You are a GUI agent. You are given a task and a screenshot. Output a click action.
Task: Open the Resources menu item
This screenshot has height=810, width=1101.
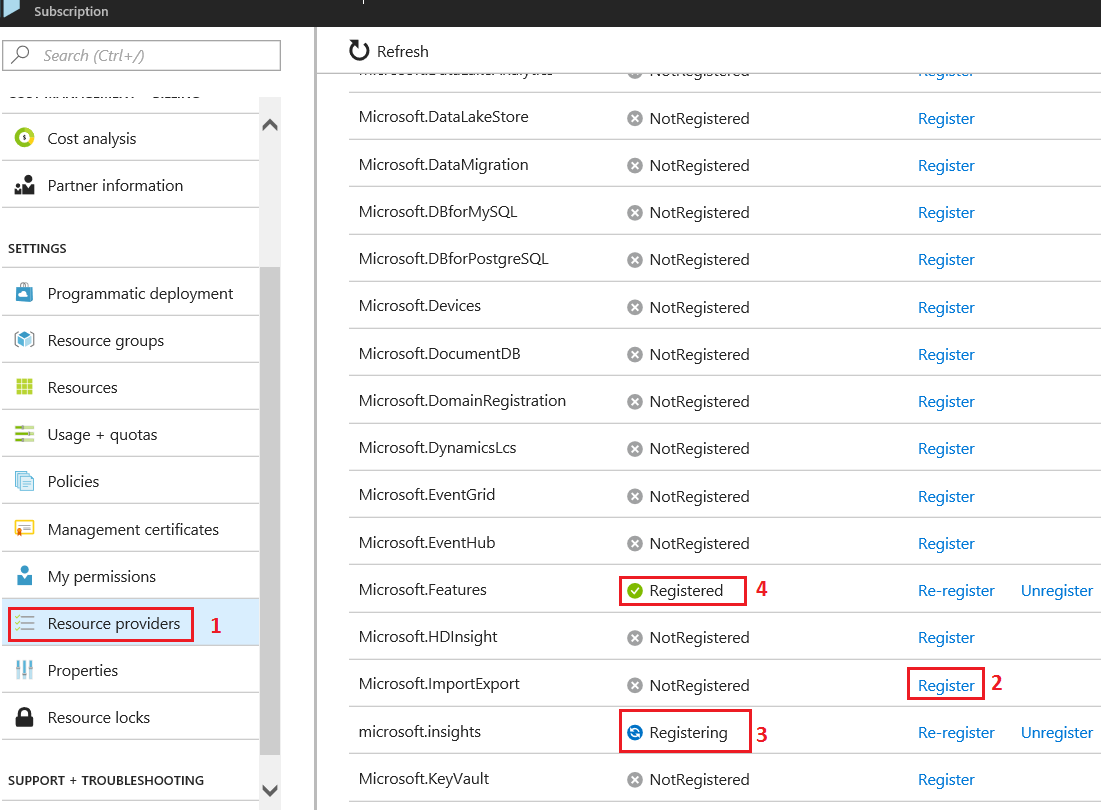click(x=131, y=387)
